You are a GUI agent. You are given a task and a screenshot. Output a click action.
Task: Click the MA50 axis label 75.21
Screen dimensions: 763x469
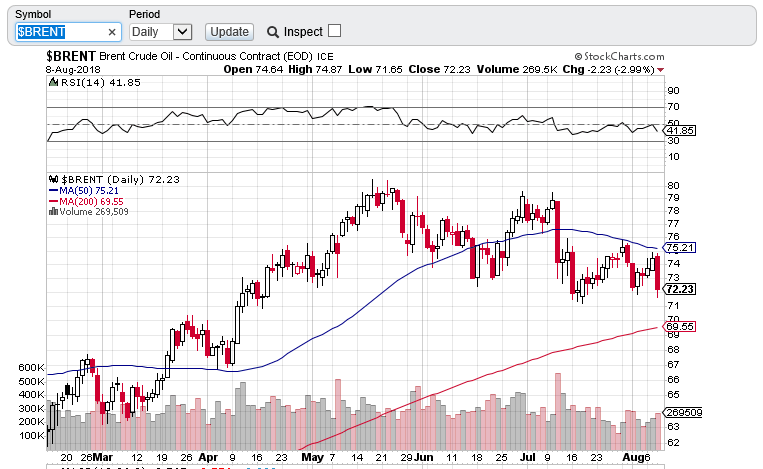(x=680, y=248)
